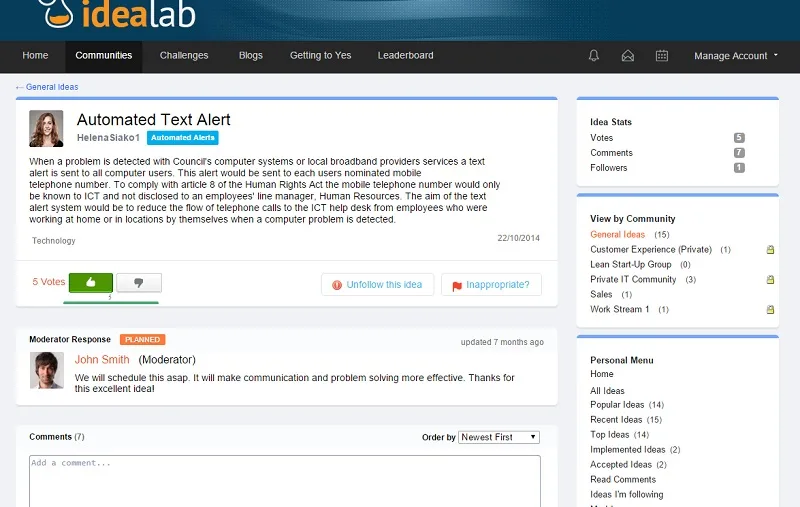Vote down with the thumbs-down button
This screenshot has height=507, width=800.
point(139,283)
